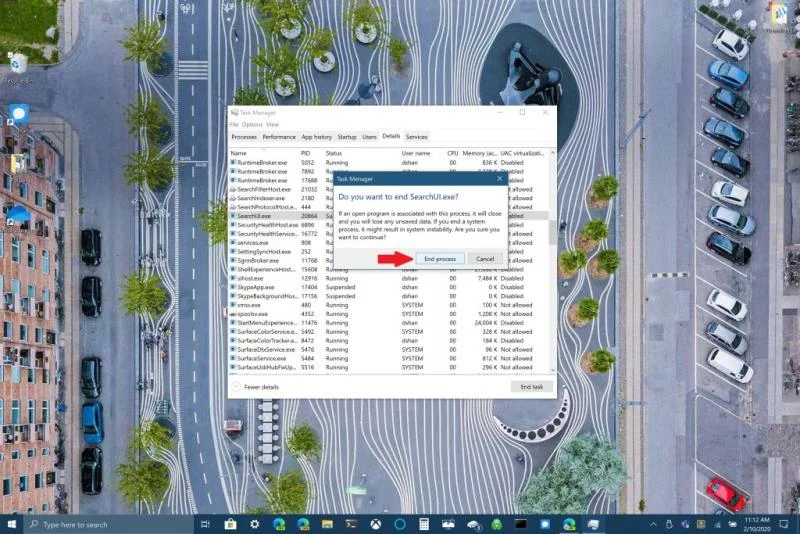Click the process list scrollbar thumb

coord(553,232)
